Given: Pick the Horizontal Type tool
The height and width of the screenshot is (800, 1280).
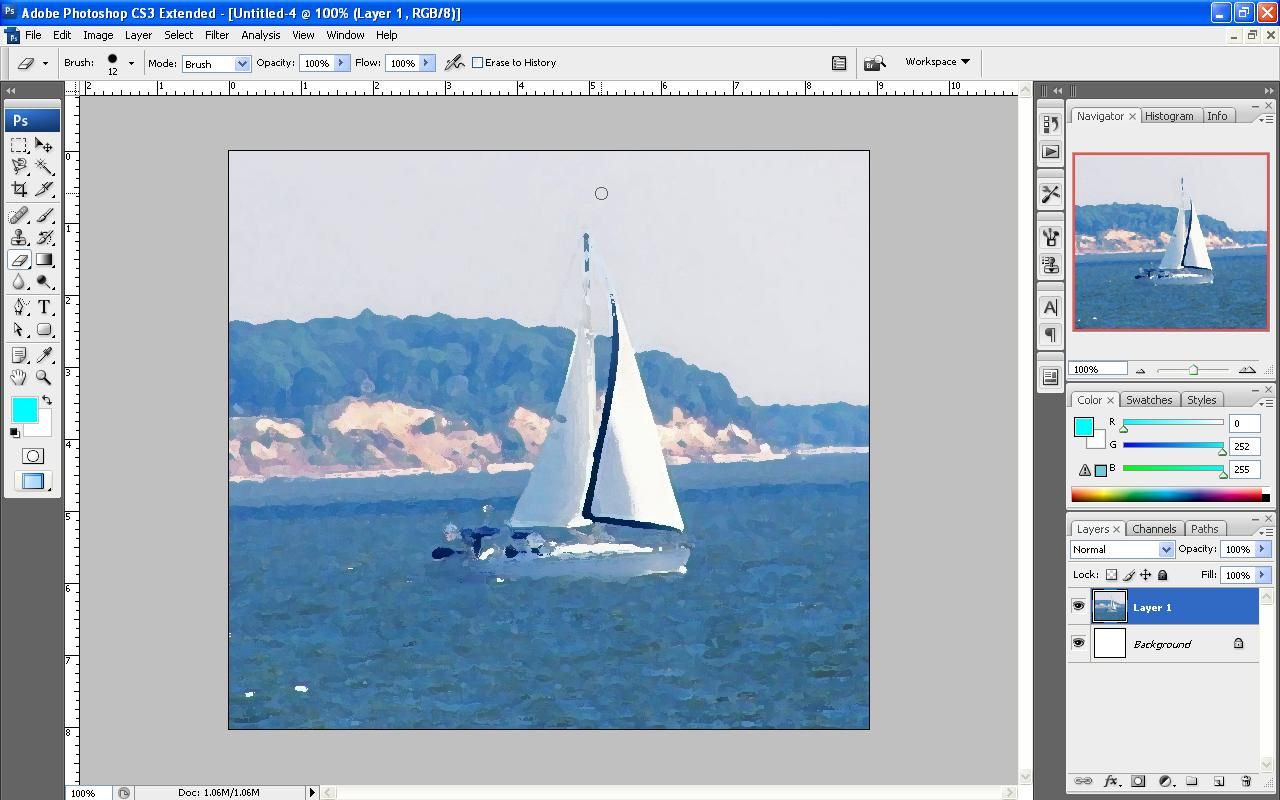Looking at the screenshot, I should pyautogui.click(x=45, y=306).
